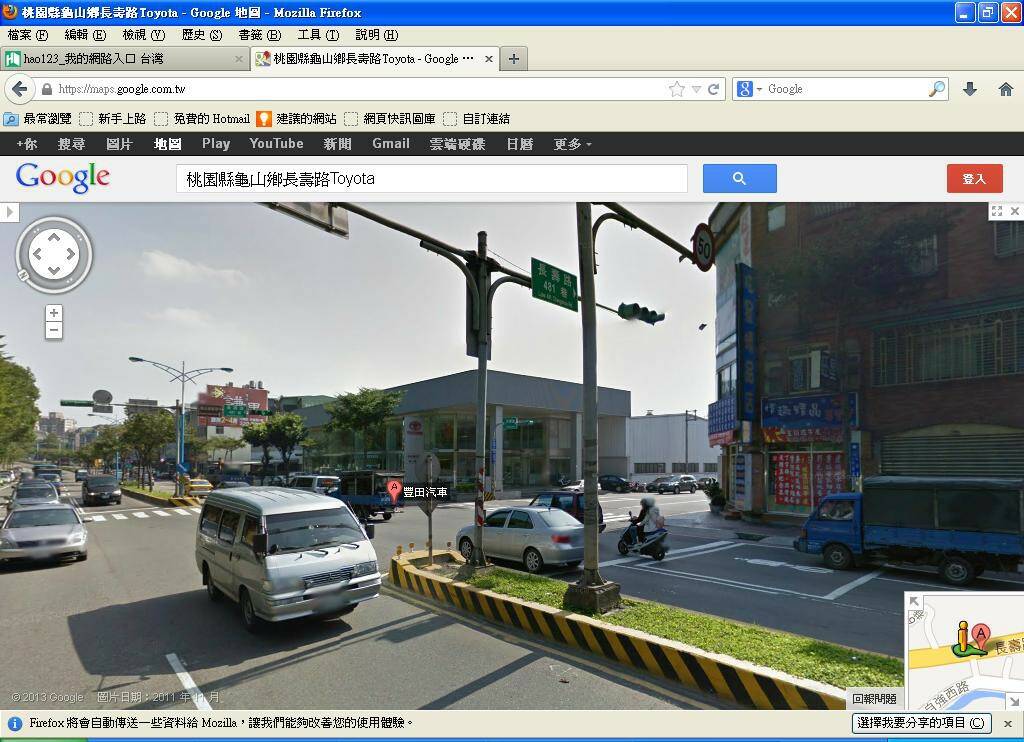Bookmark this page with the star icon
This screenshot has width=1024, height=742.
677,89
